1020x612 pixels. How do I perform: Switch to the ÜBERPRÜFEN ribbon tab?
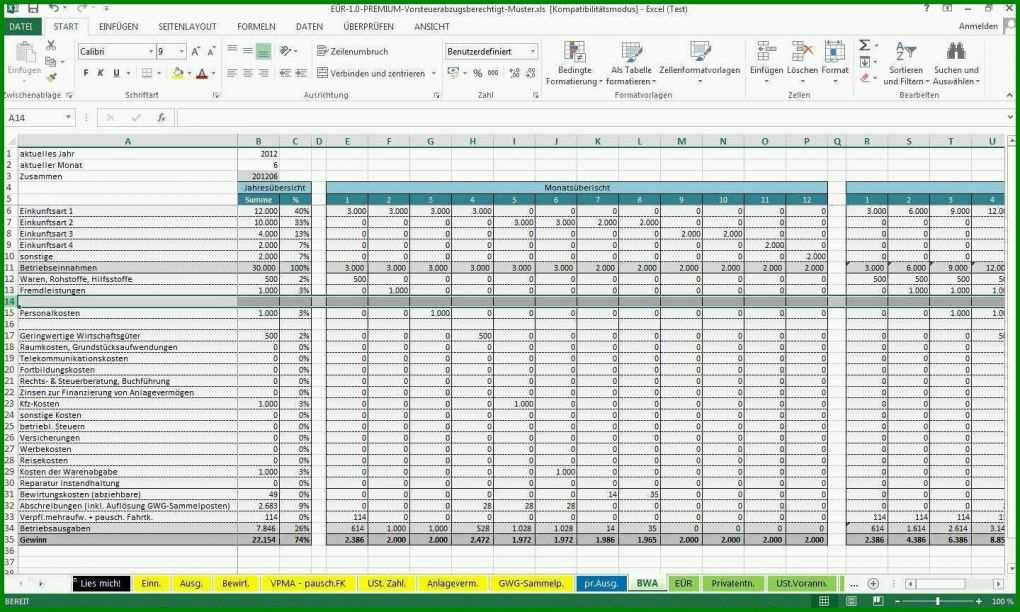click(368, 27)
